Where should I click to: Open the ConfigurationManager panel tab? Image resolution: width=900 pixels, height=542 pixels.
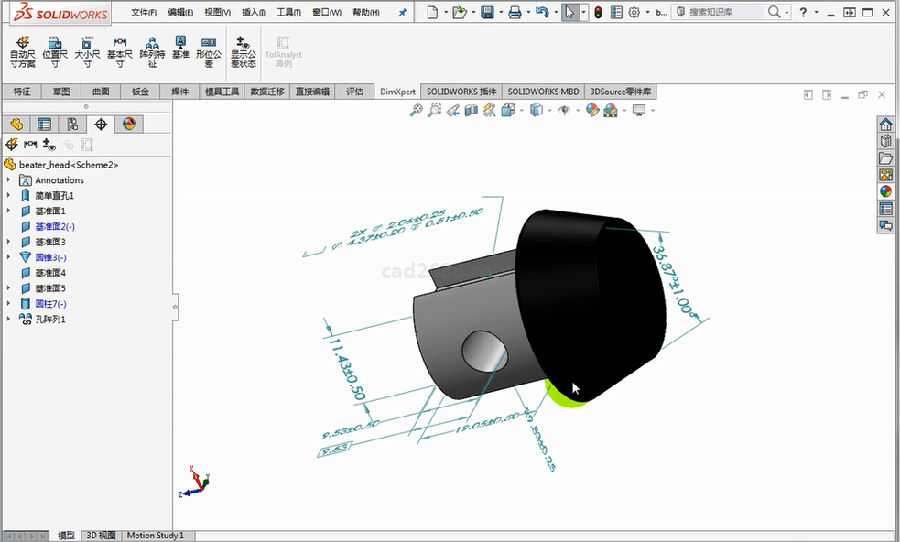pyautogui.click(x=72, y=124)
